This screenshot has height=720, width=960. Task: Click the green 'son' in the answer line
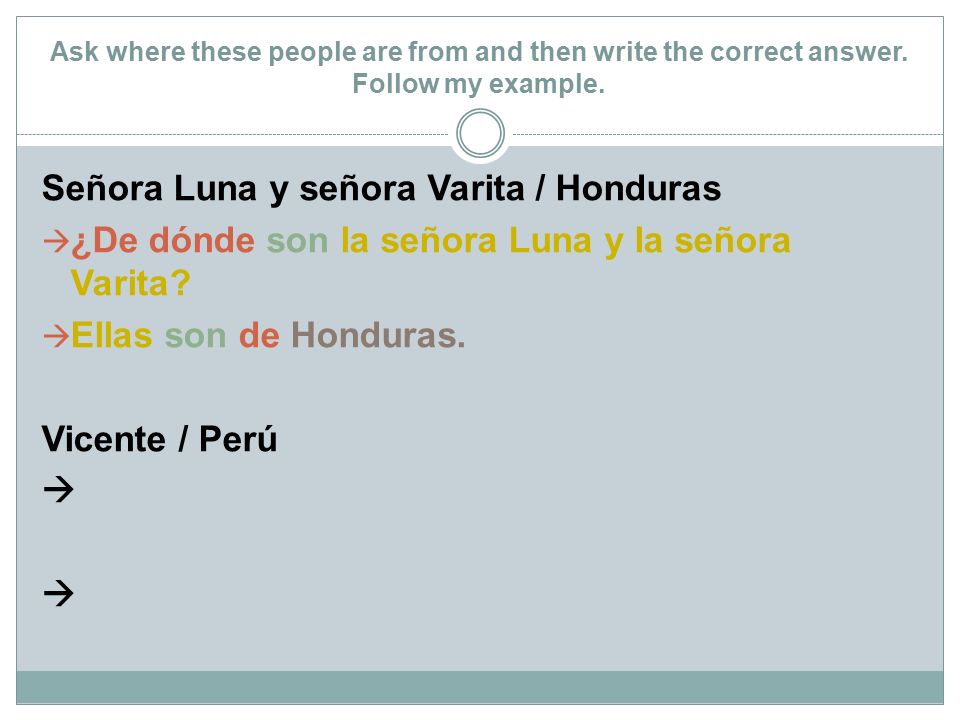coord(195,337)
